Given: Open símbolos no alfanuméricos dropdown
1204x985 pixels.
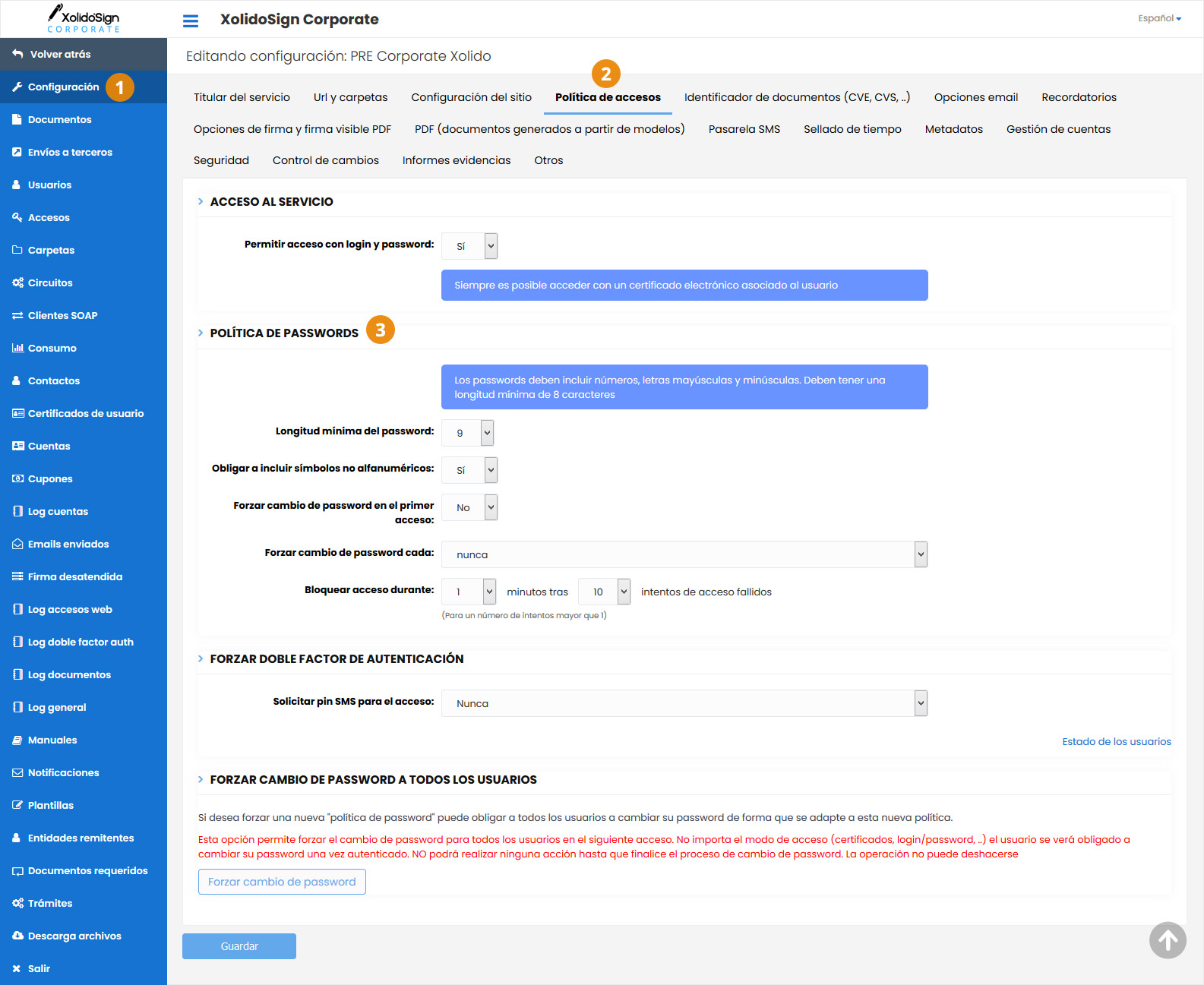Looking at the screenshot, I should click(x=469, y=470).
